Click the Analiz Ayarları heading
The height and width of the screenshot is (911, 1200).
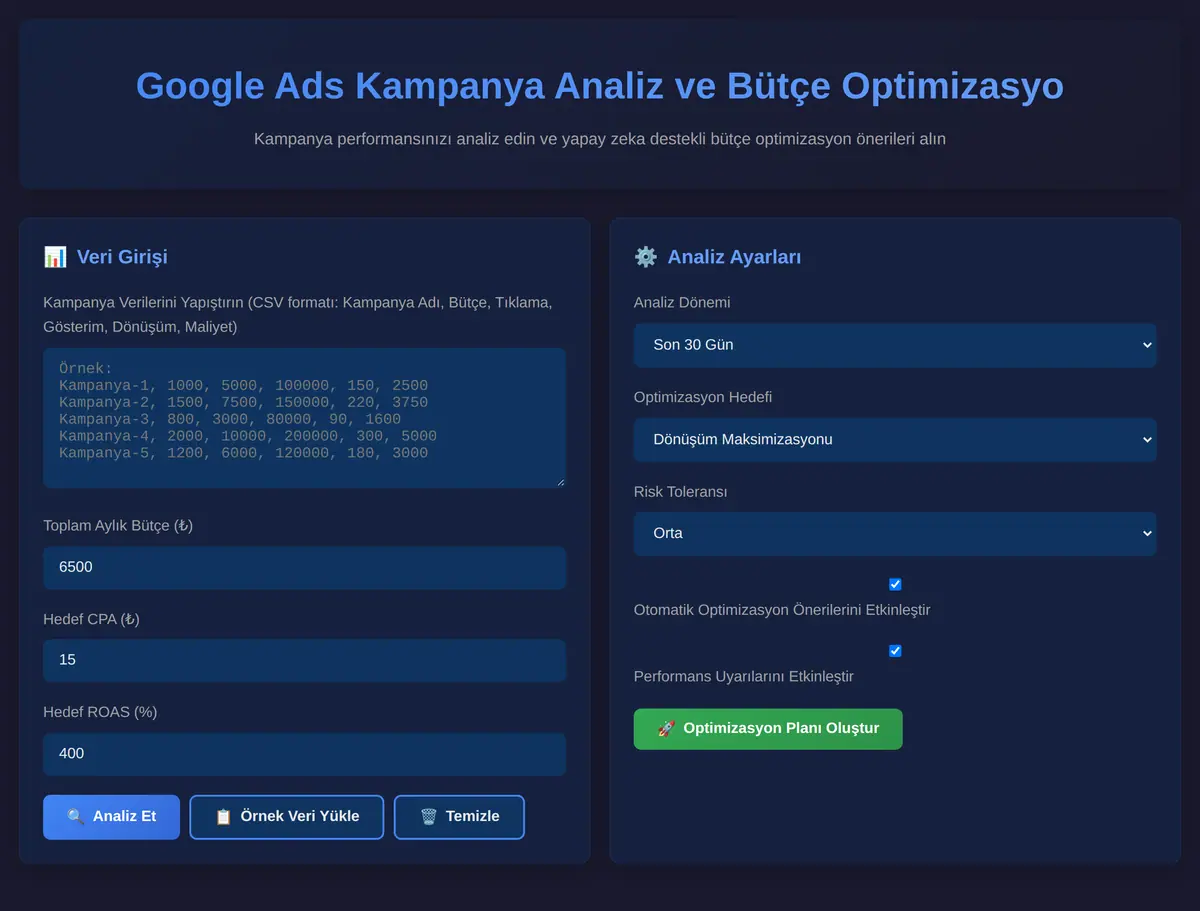734,257
